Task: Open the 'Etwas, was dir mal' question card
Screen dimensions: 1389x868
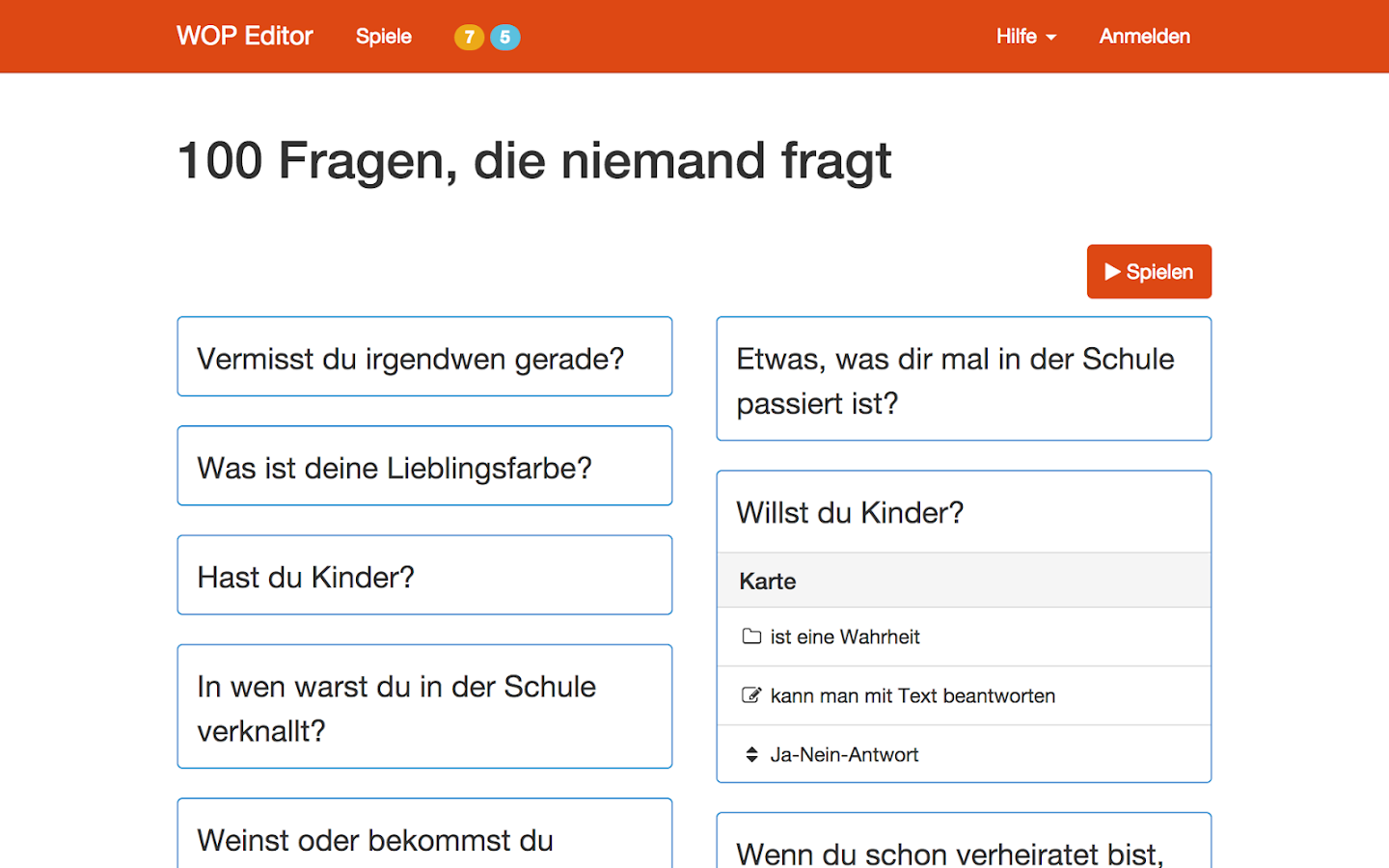Action: click(x=963, y=379)
